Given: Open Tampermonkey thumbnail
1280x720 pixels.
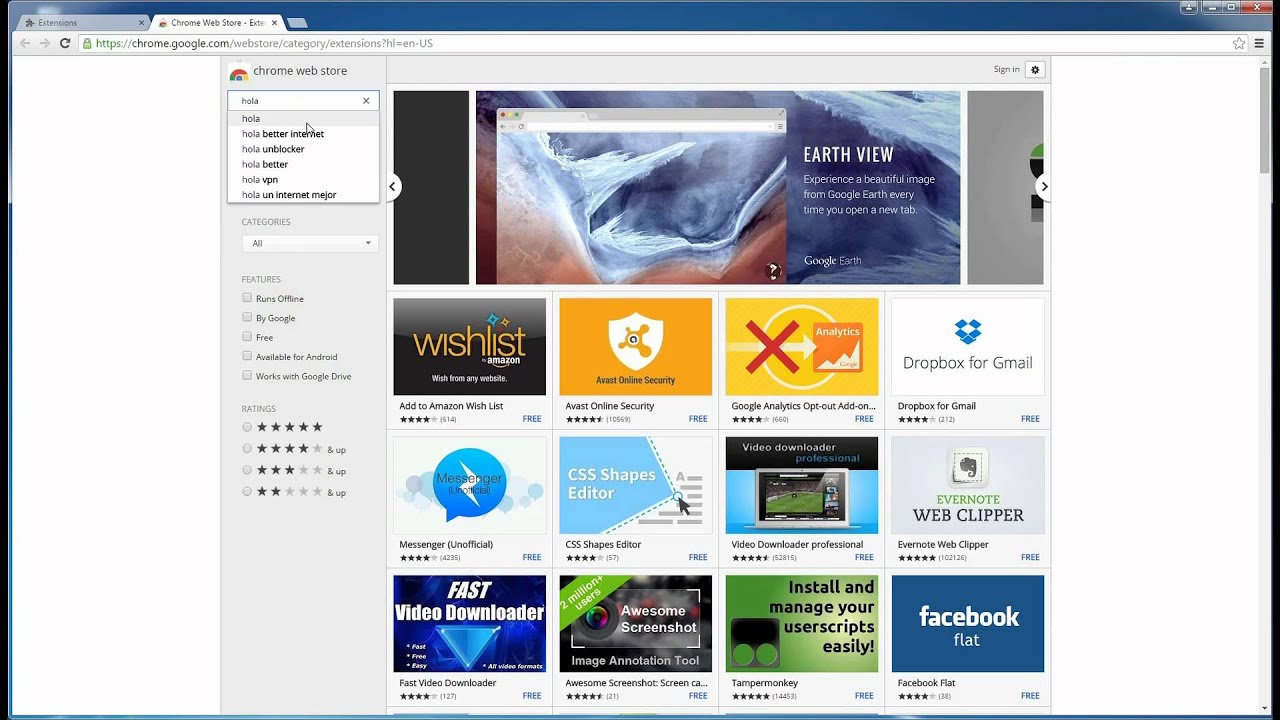Looking at the screenshot, I should 802,623.
